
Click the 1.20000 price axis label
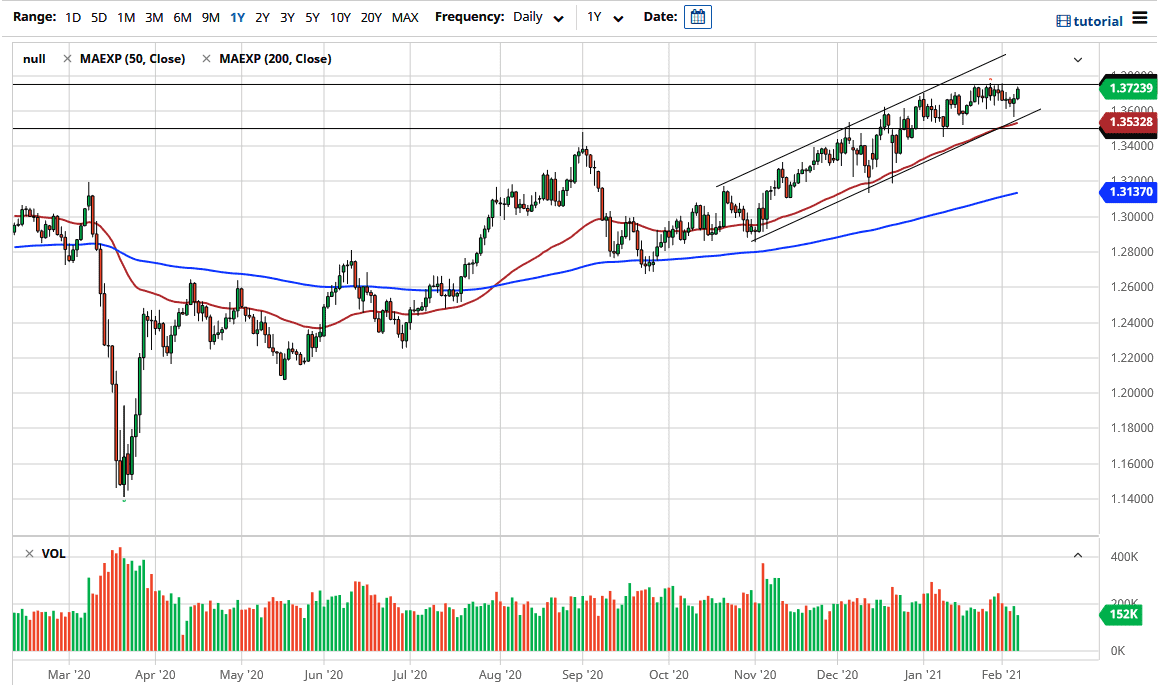[x=1131, y=393]
